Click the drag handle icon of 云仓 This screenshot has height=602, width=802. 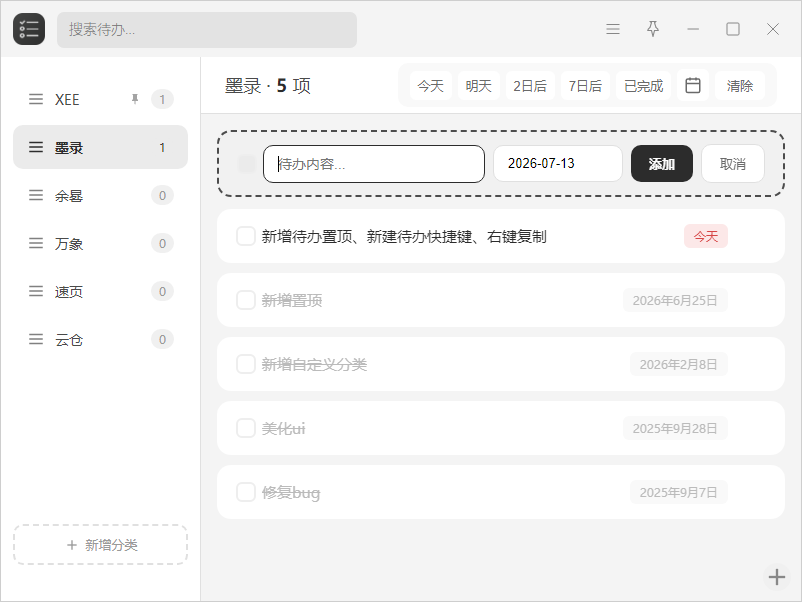pos(36,339)
